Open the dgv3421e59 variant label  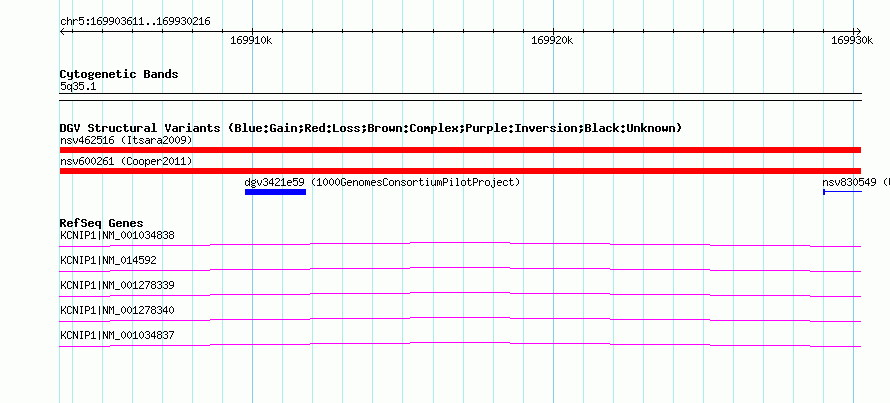(x=275, y=182)
